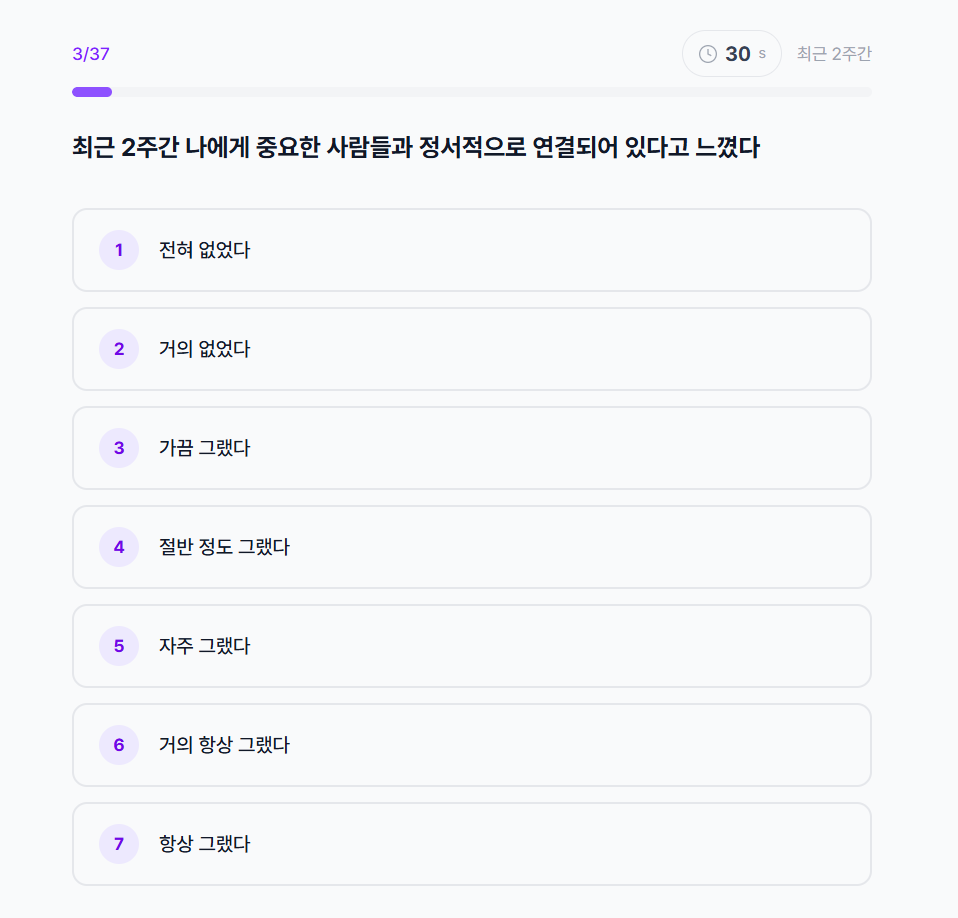Select the answer '항상 그랬다'

(471, 844)
